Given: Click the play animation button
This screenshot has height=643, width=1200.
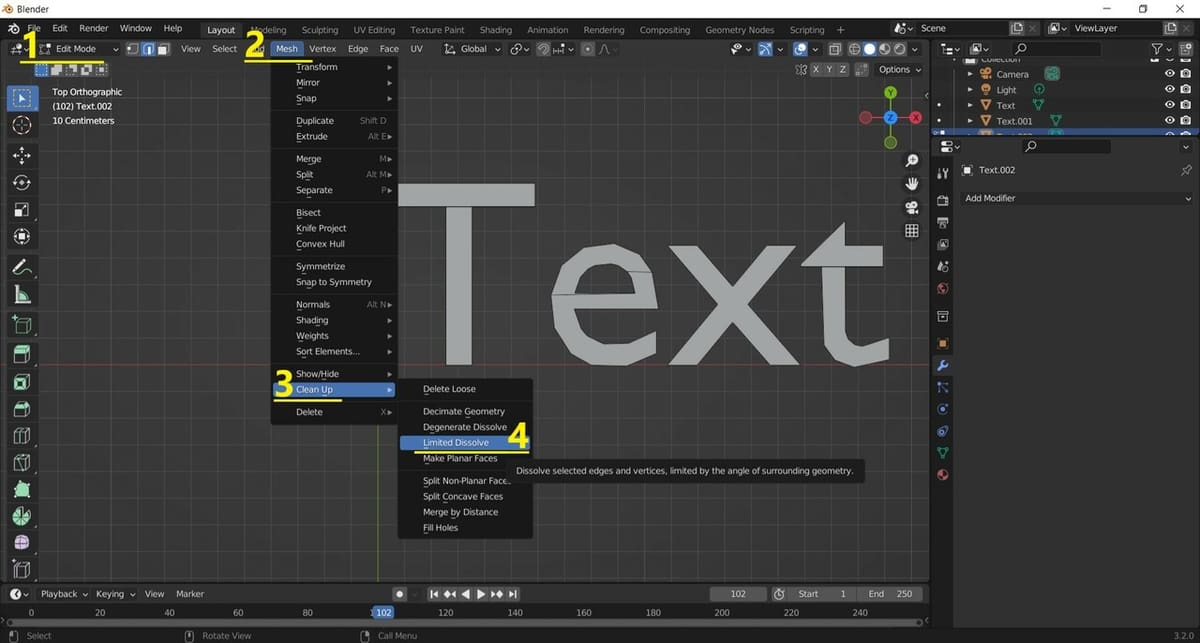Looking at the screenshot, I should pos(481,594).
